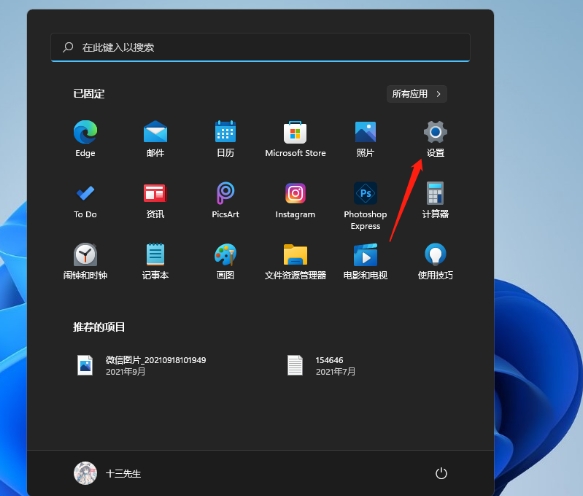Open 文件资源管理器 file explorer
This screenshot has width=583, height=496.
point(295,261)
